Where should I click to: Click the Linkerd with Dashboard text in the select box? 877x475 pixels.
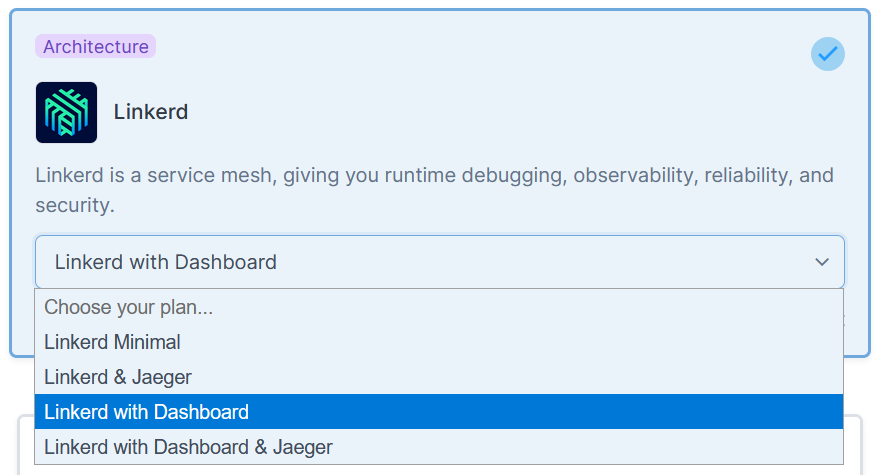[166, 262]
